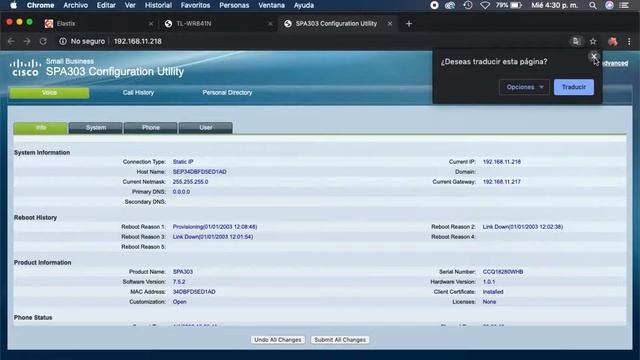Go back in browser history

point(11,41)
